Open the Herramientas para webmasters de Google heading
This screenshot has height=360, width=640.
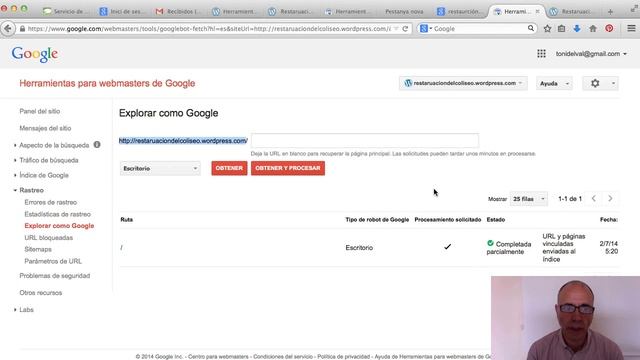click(x=107, y=83)
